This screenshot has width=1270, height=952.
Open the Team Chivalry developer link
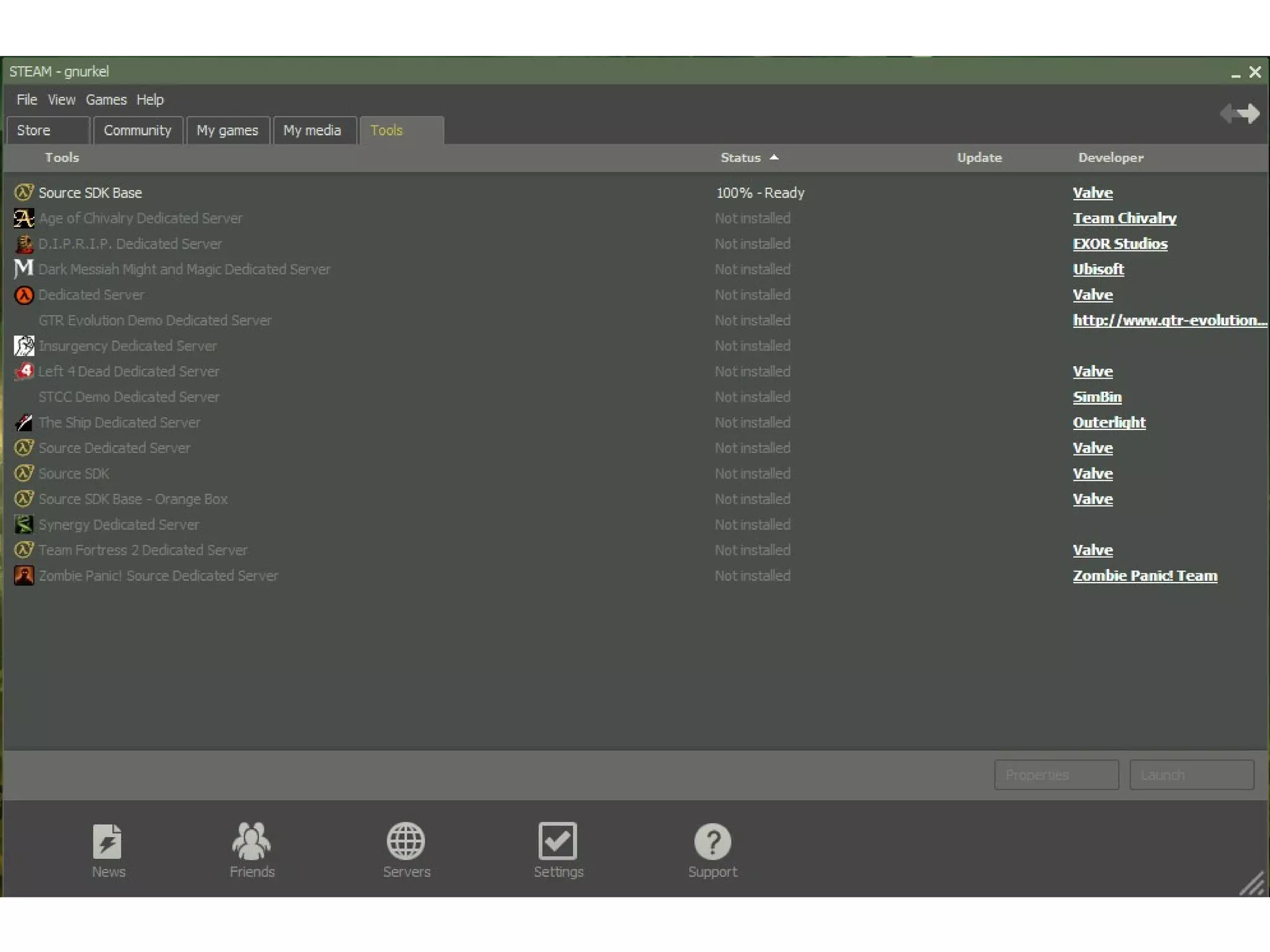pos(1124,218)
